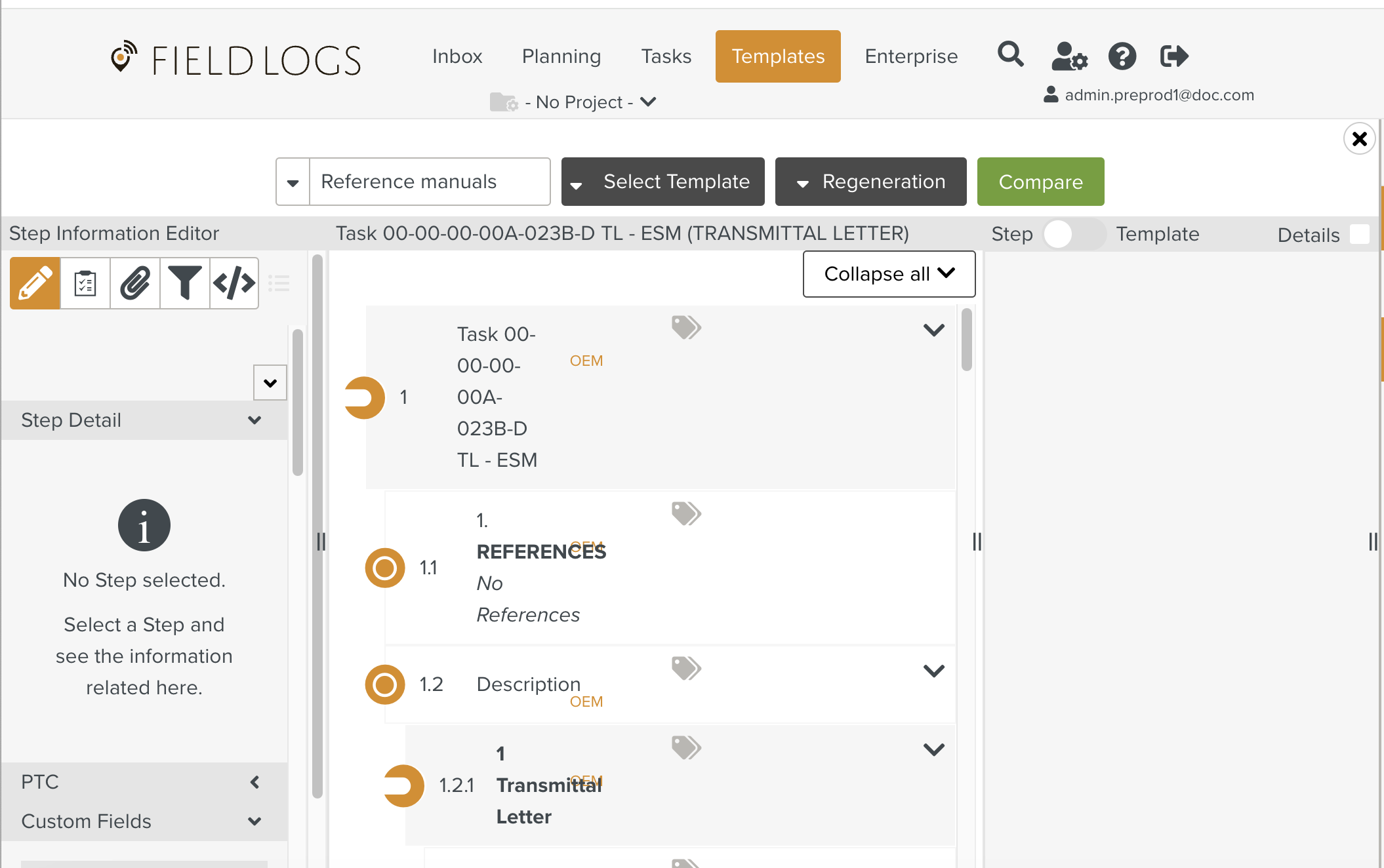
Task: Click the paperclip attachments icon
Action: [x=135, y=283]
